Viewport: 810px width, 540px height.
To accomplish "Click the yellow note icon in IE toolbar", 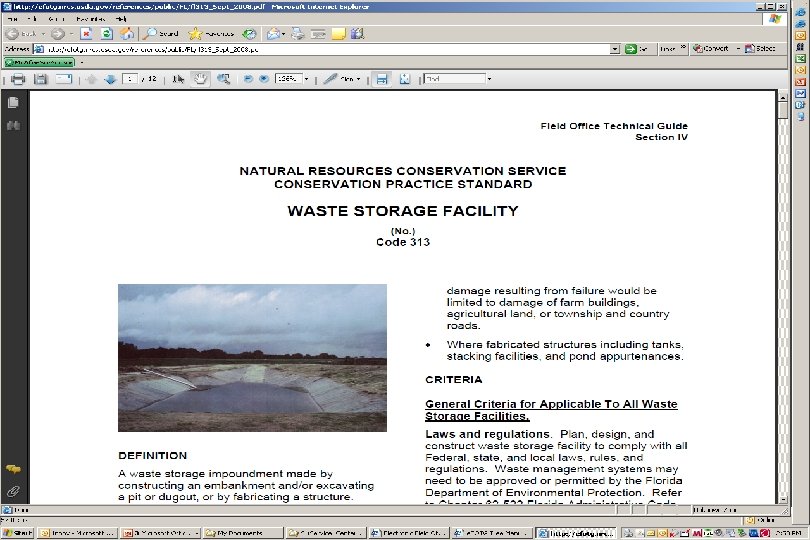I will (338, 34).
